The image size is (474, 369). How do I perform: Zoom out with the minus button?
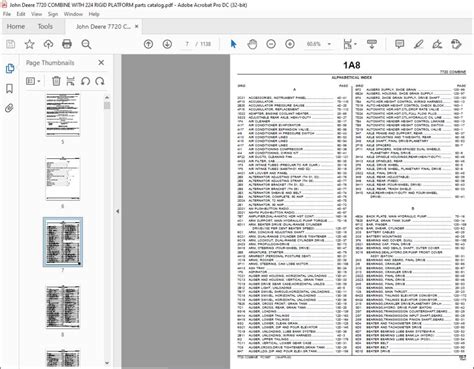pos(271,44)
